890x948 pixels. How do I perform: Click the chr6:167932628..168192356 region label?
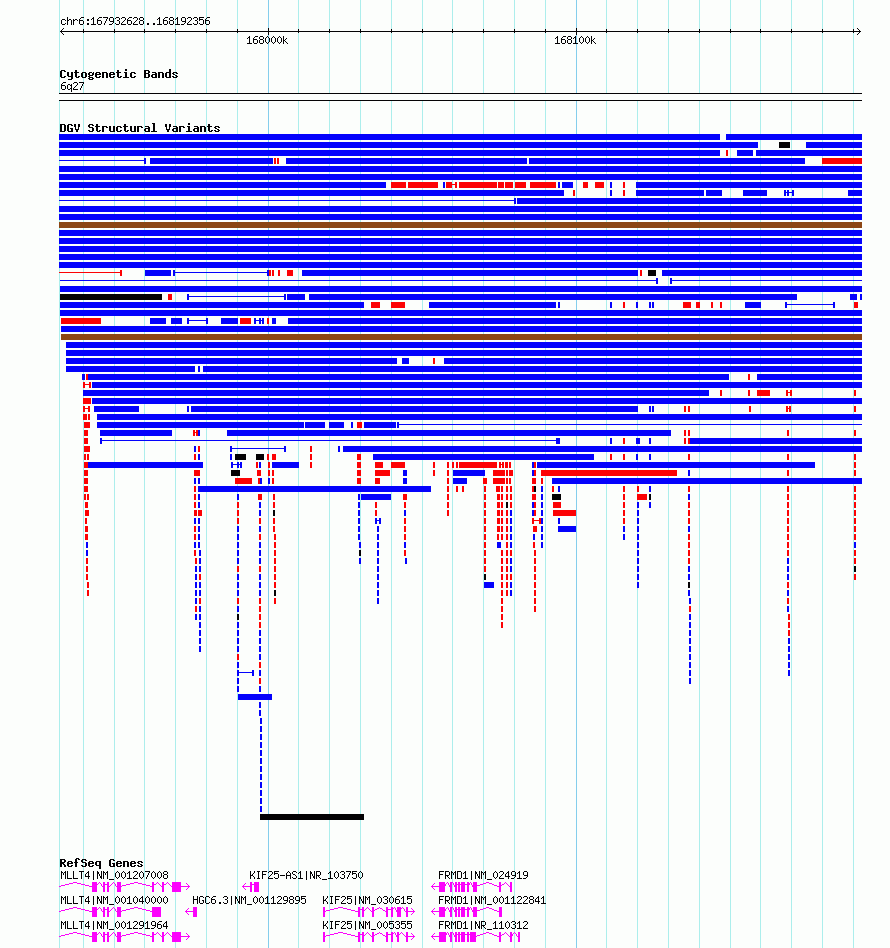[135, 21]
